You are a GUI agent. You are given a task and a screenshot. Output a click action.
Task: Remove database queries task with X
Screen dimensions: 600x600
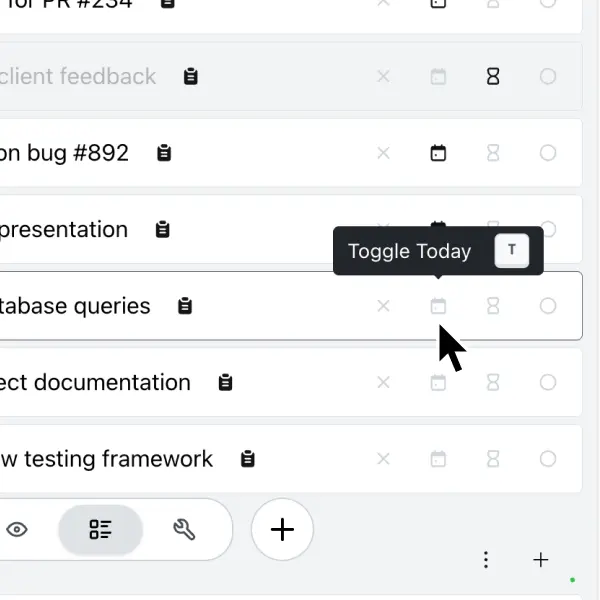[x=383, y=306]
